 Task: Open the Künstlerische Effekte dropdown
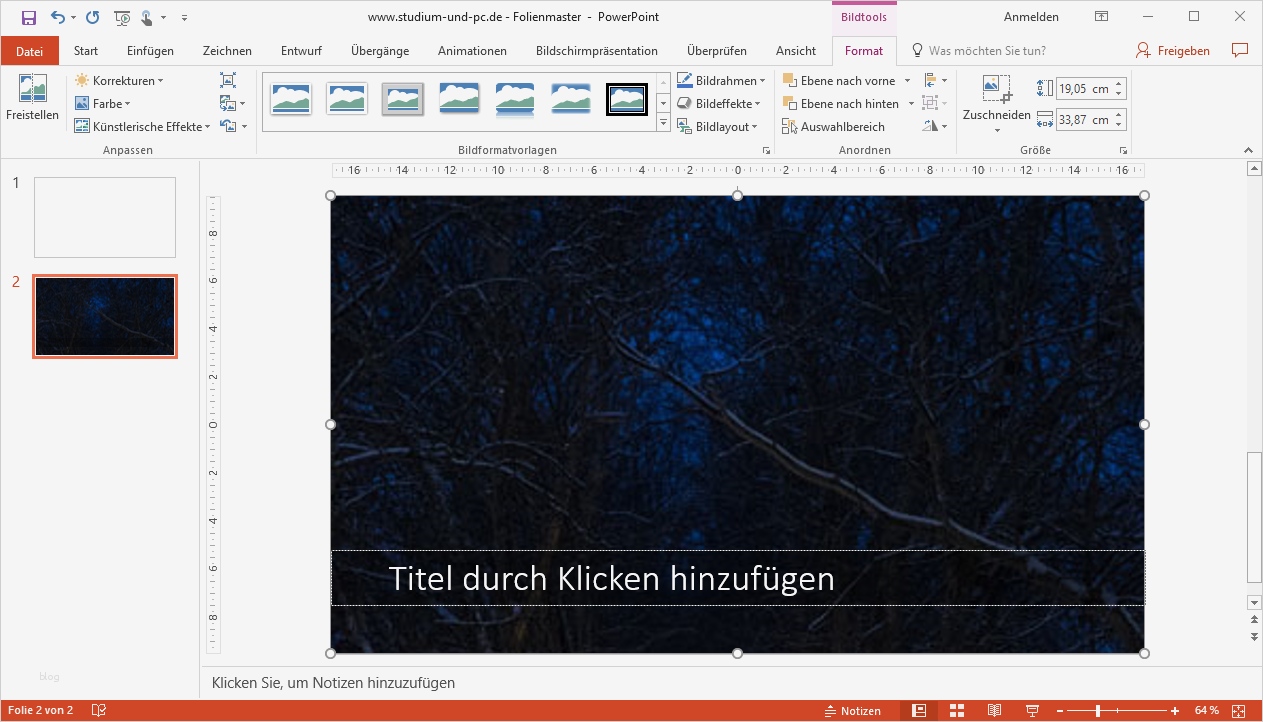143,127
